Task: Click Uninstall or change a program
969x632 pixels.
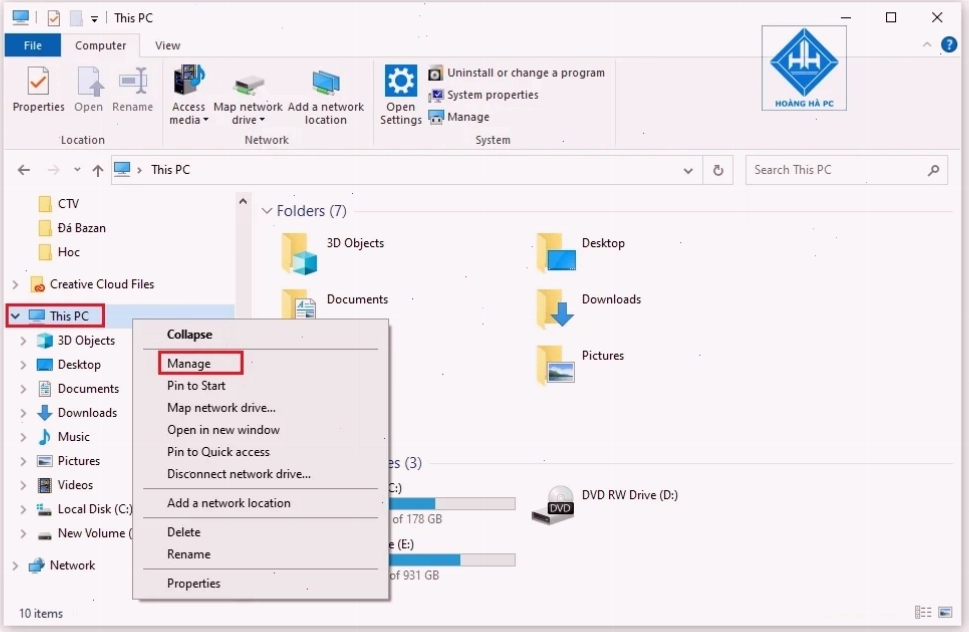Action: pyautogui.click(x=517, y=73)
